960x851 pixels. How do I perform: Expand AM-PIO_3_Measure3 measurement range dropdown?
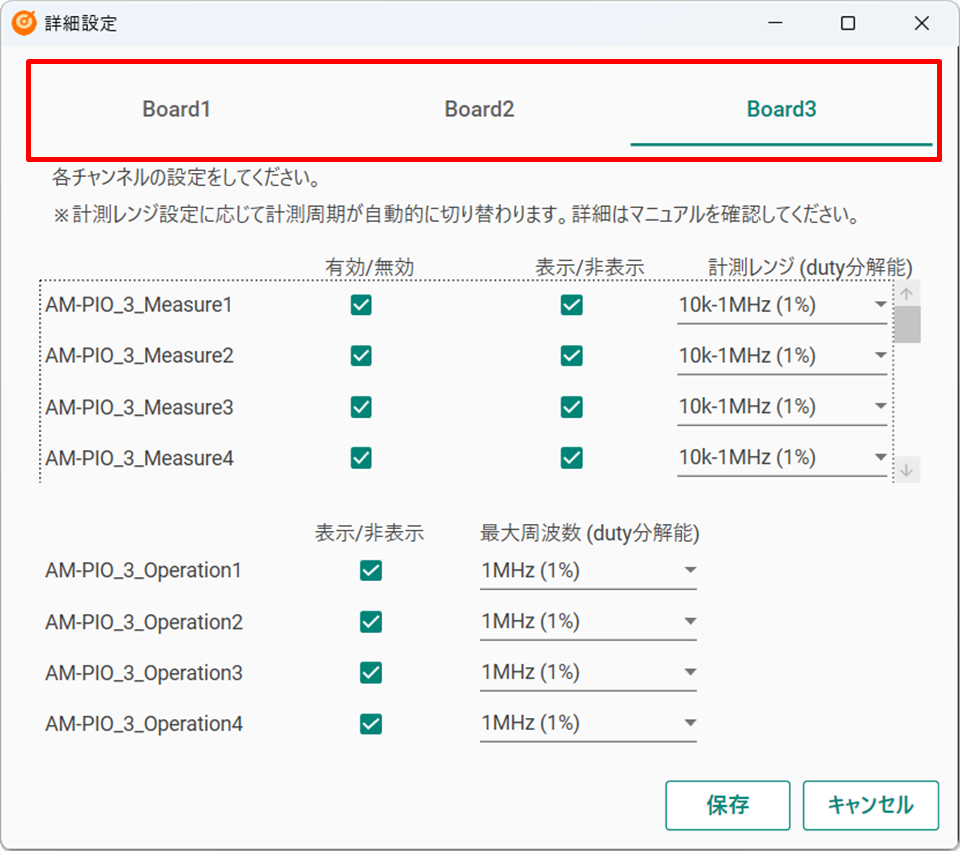click(x=782, y=407)
